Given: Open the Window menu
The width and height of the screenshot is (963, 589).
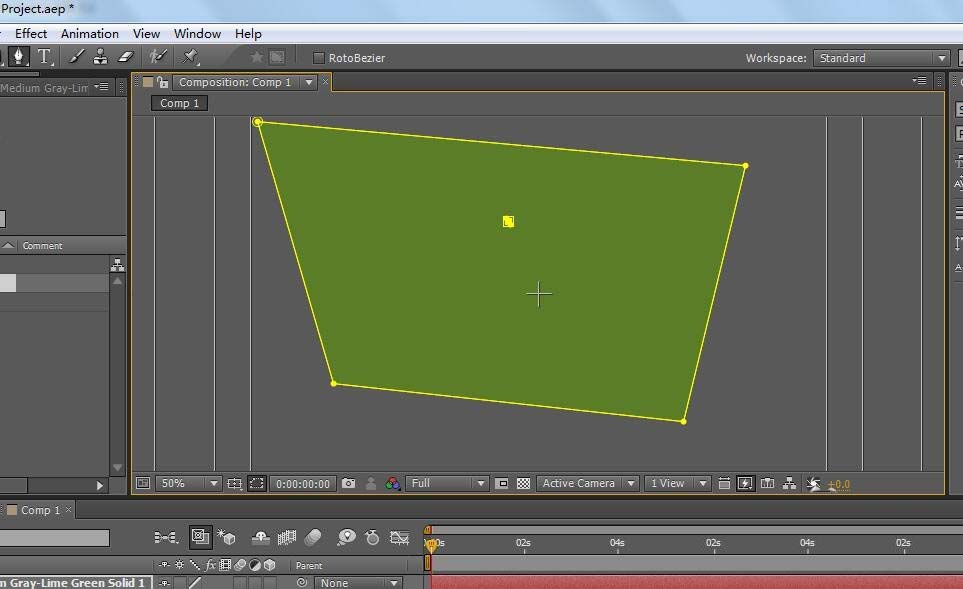Looking at the screenshot, I should (x=197, y=33).
